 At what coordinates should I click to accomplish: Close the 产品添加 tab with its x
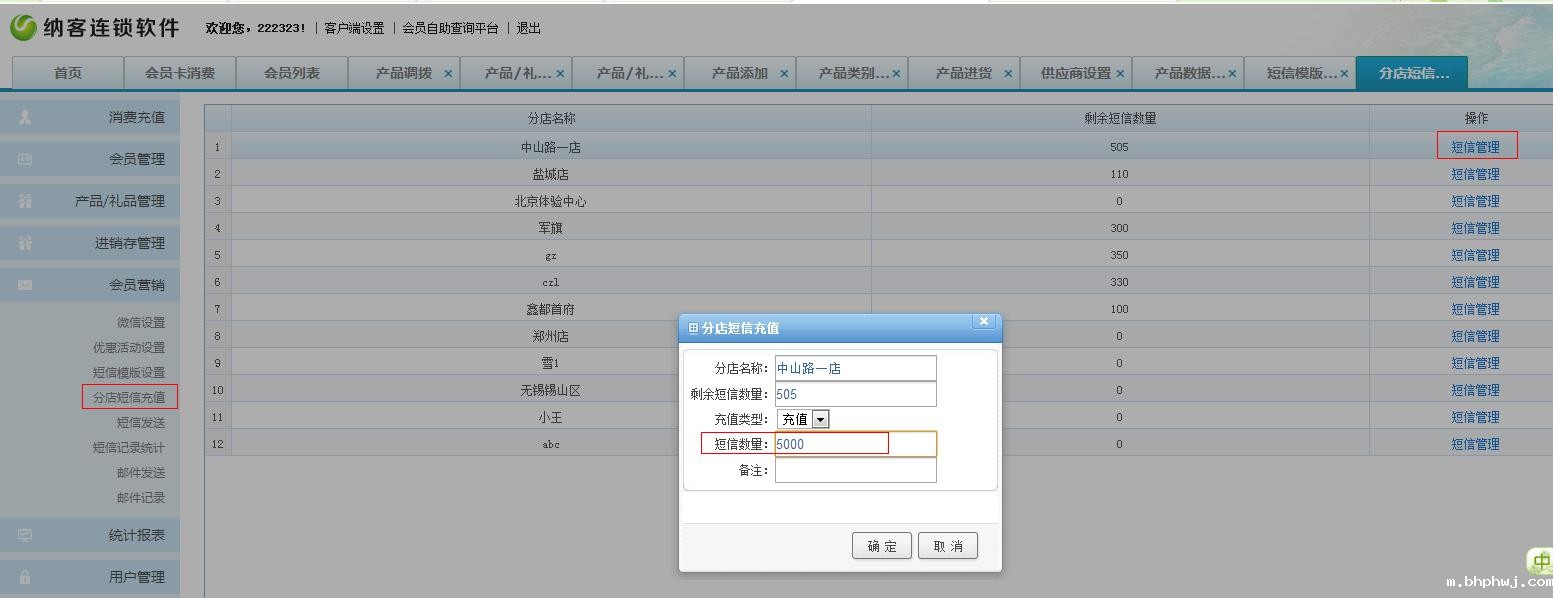coord(784,73)
